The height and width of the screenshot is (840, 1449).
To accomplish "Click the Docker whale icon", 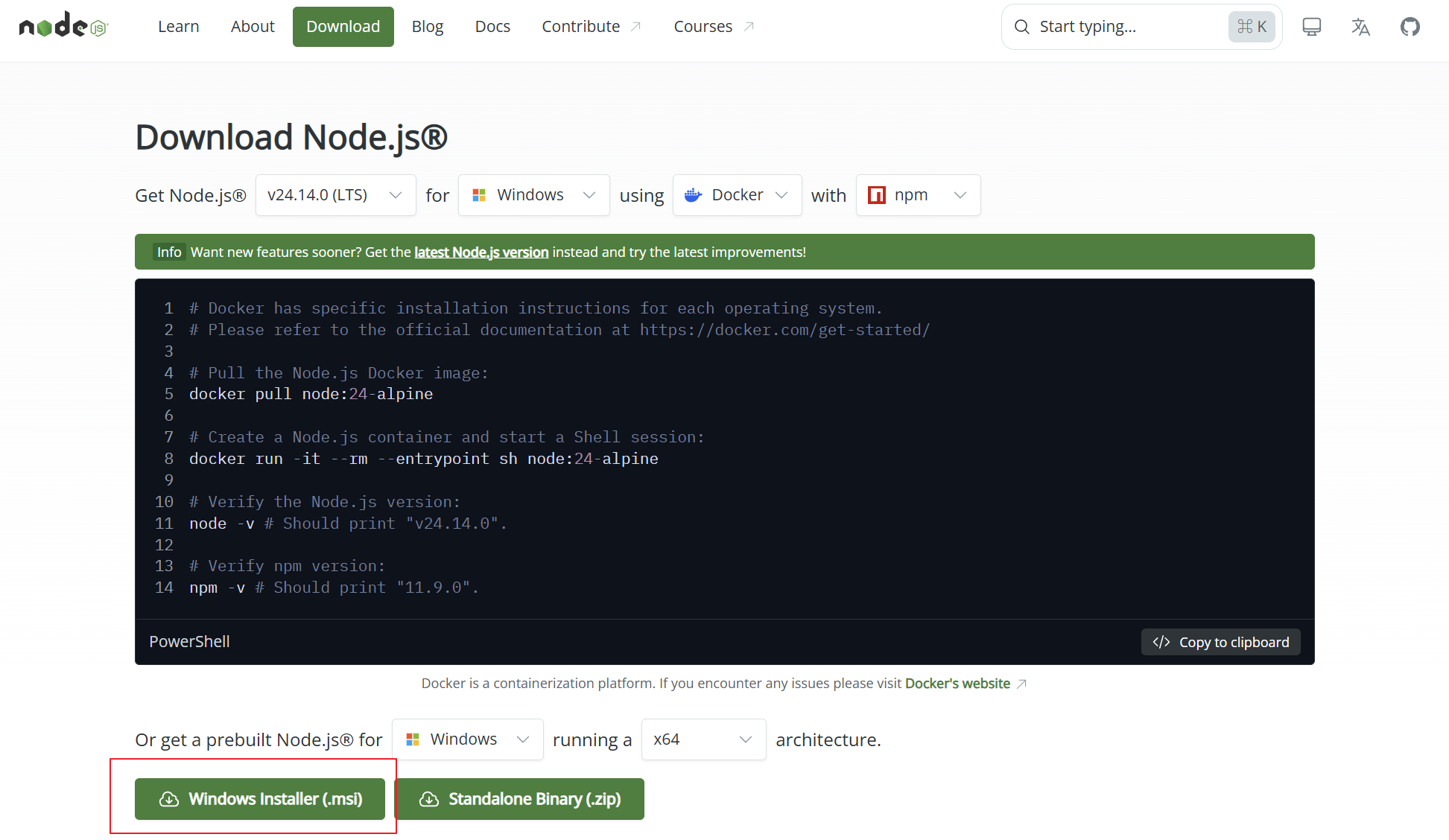I will click(x=693, y=194).
